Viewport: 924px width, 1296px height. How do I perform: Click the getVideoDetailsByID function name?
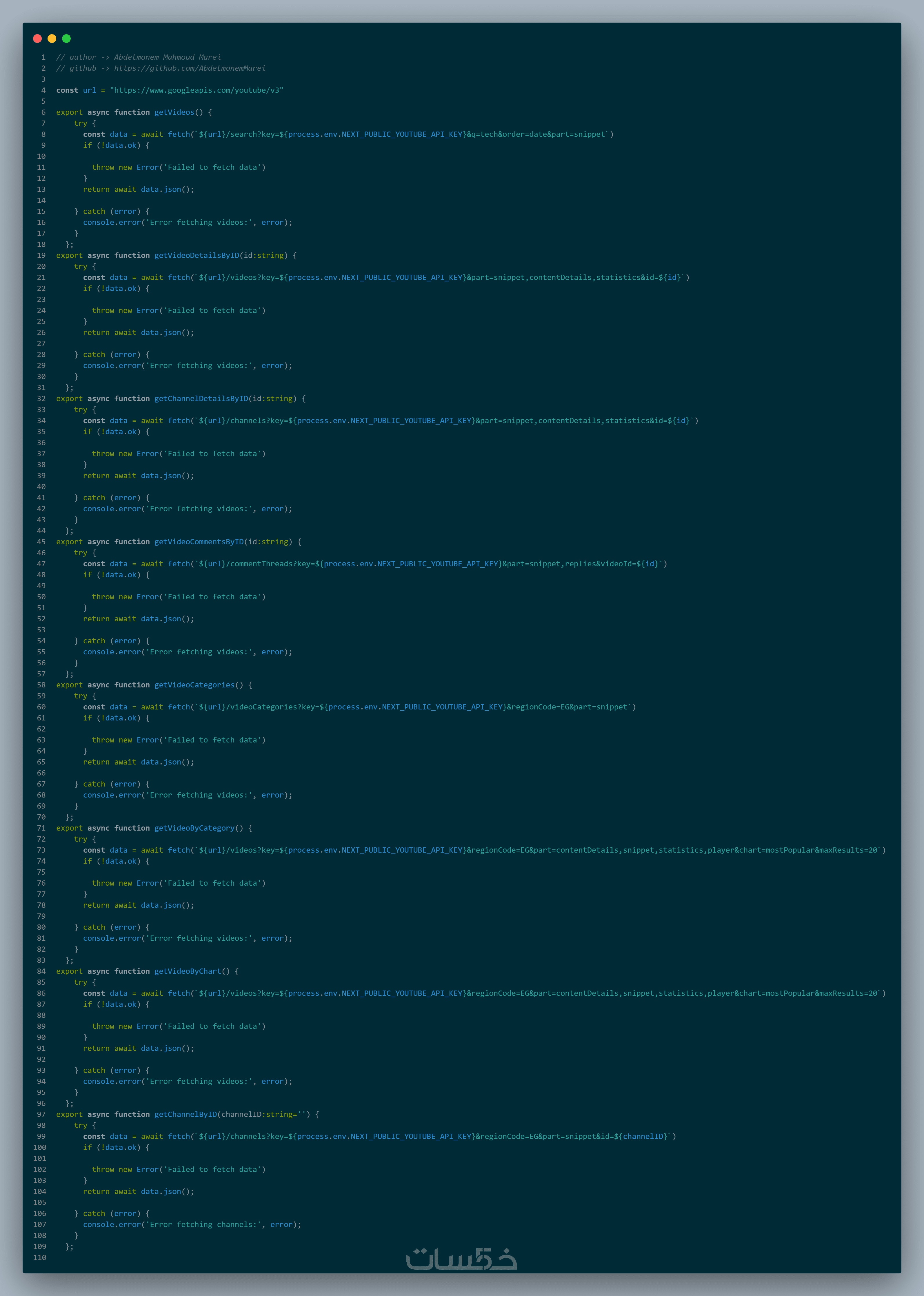pyautogui.click(x=196, y=255)
